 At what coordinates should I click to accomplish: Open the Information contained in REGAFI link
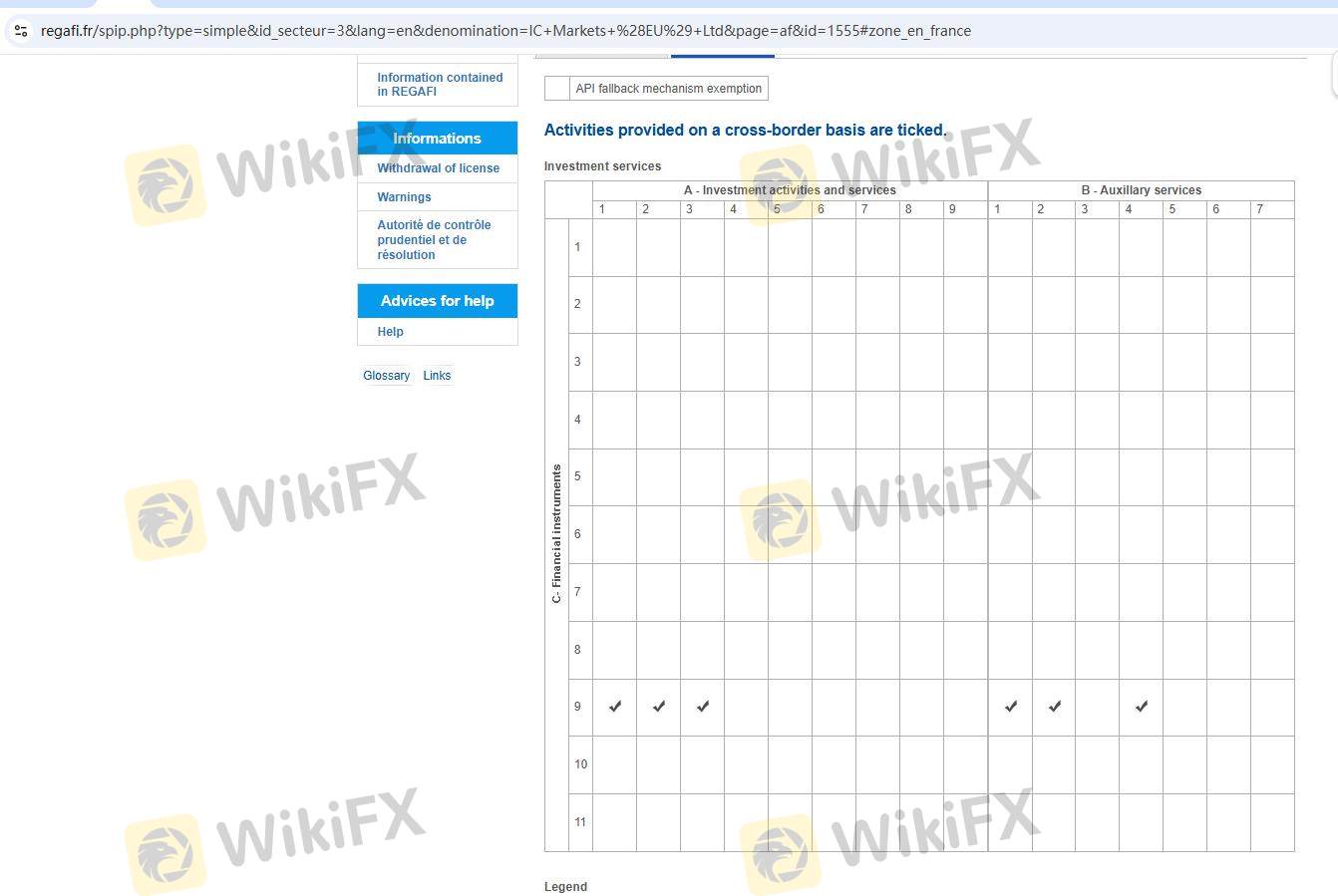[440, 85]
